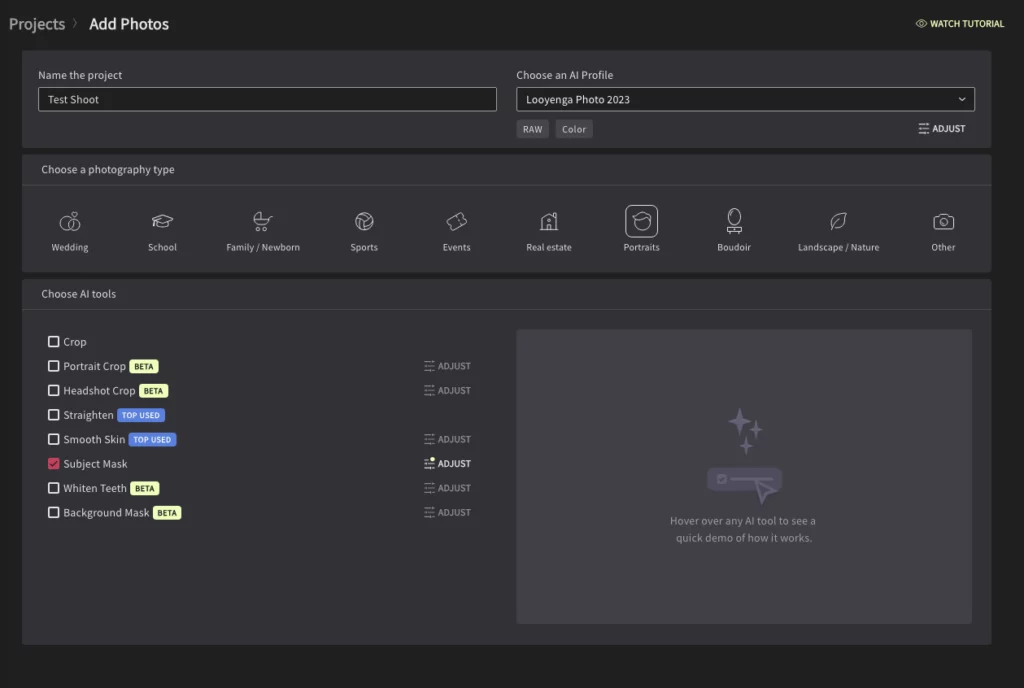
Task: Click Adjust next to the AI Profile
Action: point(940,128)
